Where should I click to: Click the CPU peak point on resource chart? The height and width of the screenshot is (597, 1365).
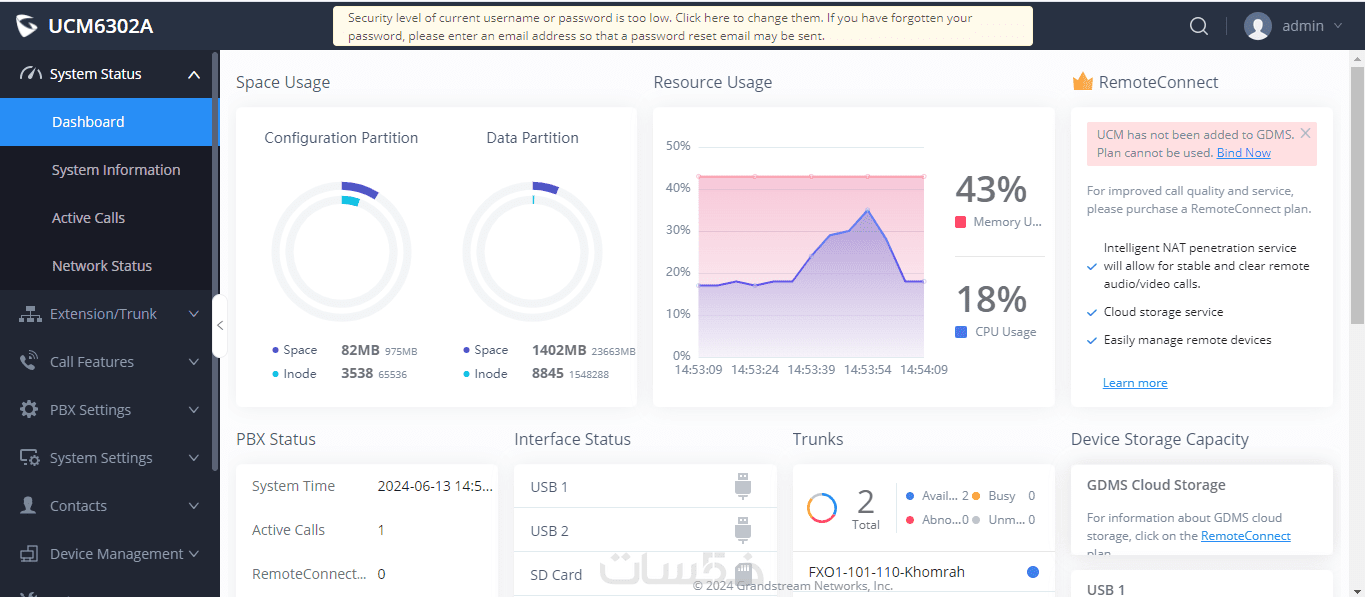pyautogui.click(x=867, y=210)
